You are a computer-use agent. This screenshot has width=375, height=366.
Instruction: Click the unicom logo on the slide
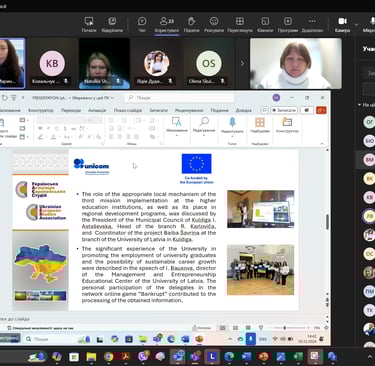(91, 166)
